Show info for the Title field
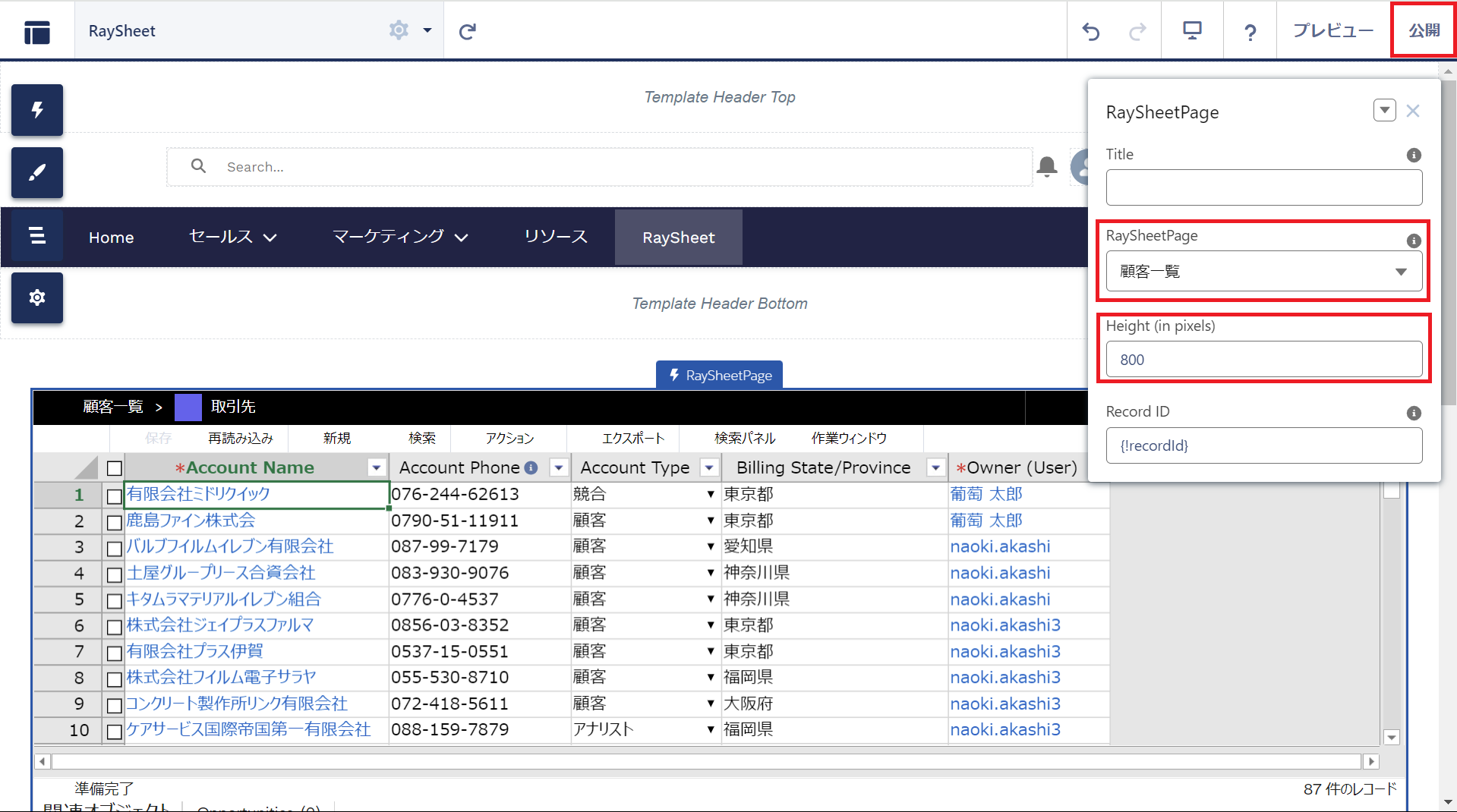Viewport: 1457px width, 812px height. pos(1414,155)
